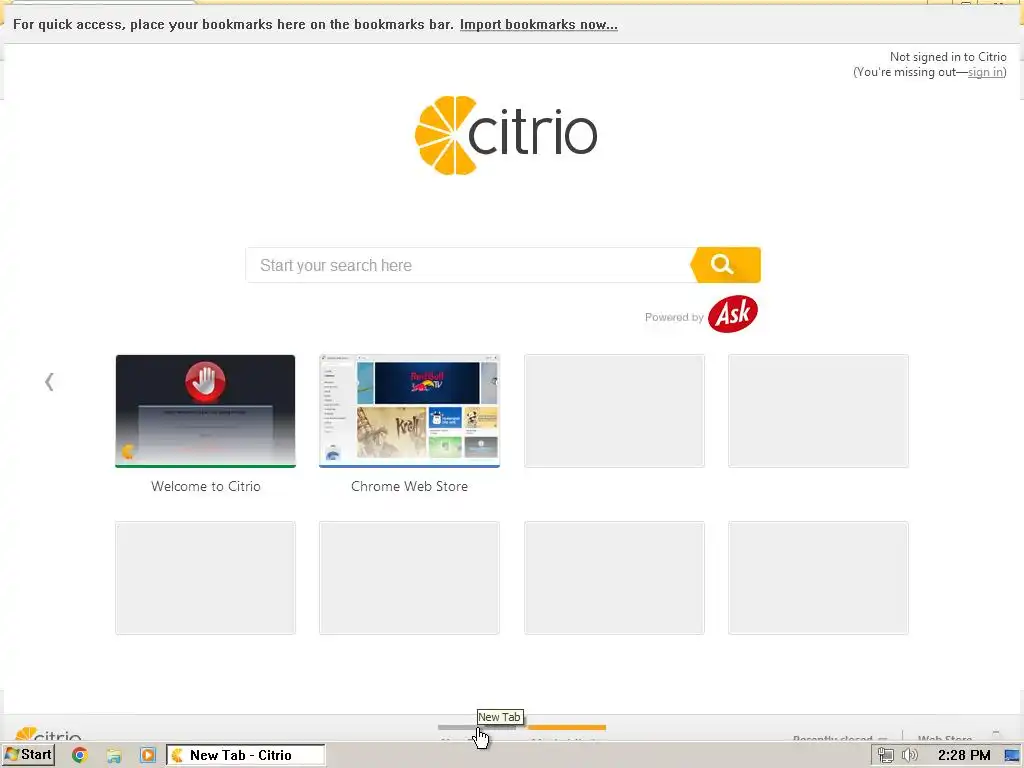This screenshot has height=768, width=1024.
Task: Click the network tray icon
Action: [x=886, y=755]
